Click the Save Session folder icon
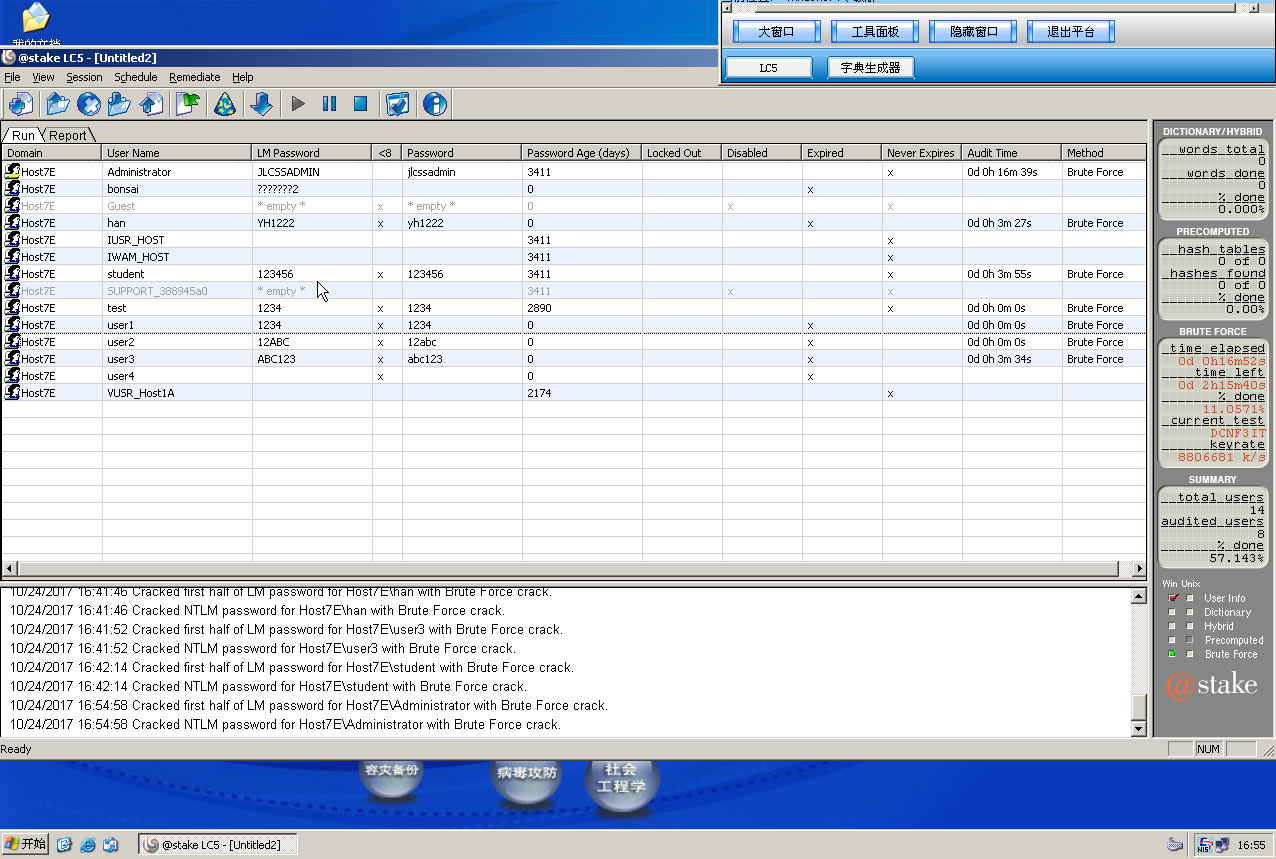Screen dimensions: 1276x859 pyautogui.click(x=120, y=104)
